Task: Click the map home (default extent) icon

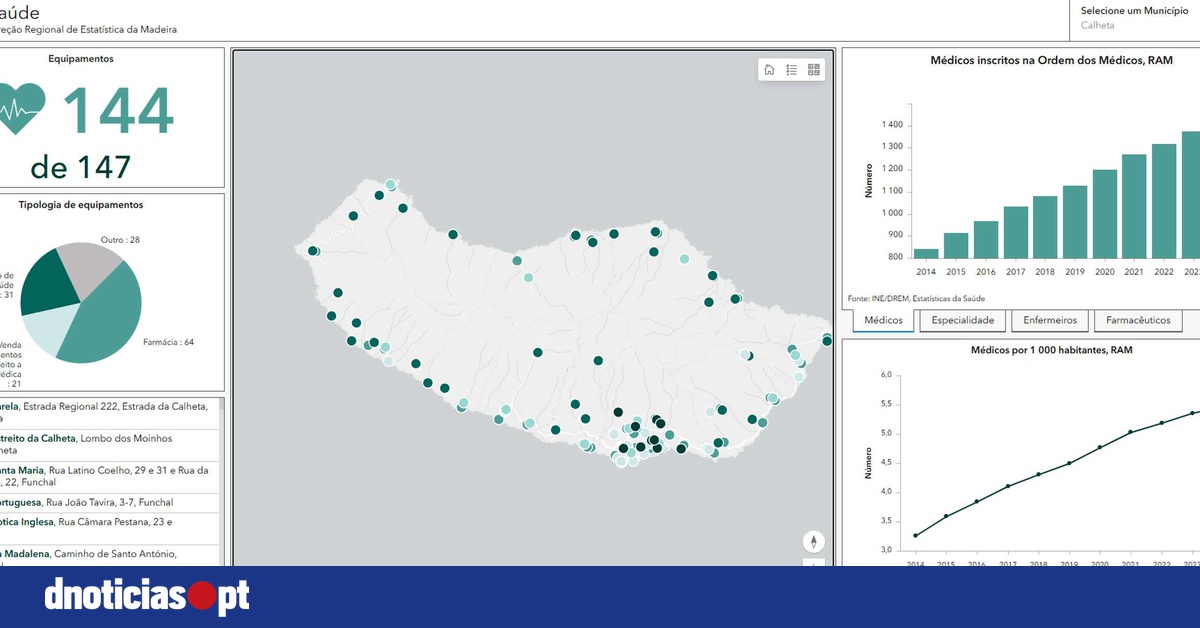Action: pos(769,70)
